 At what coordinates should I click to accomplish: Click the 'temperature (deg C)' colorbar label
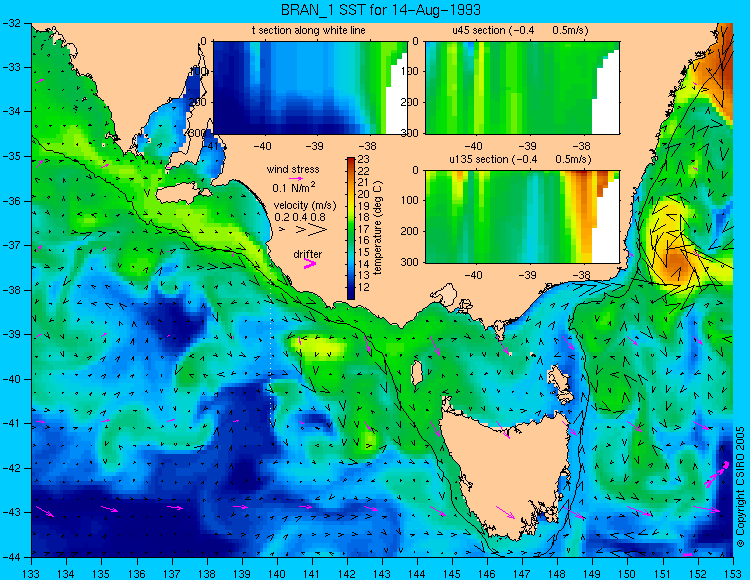click(378, 228)
